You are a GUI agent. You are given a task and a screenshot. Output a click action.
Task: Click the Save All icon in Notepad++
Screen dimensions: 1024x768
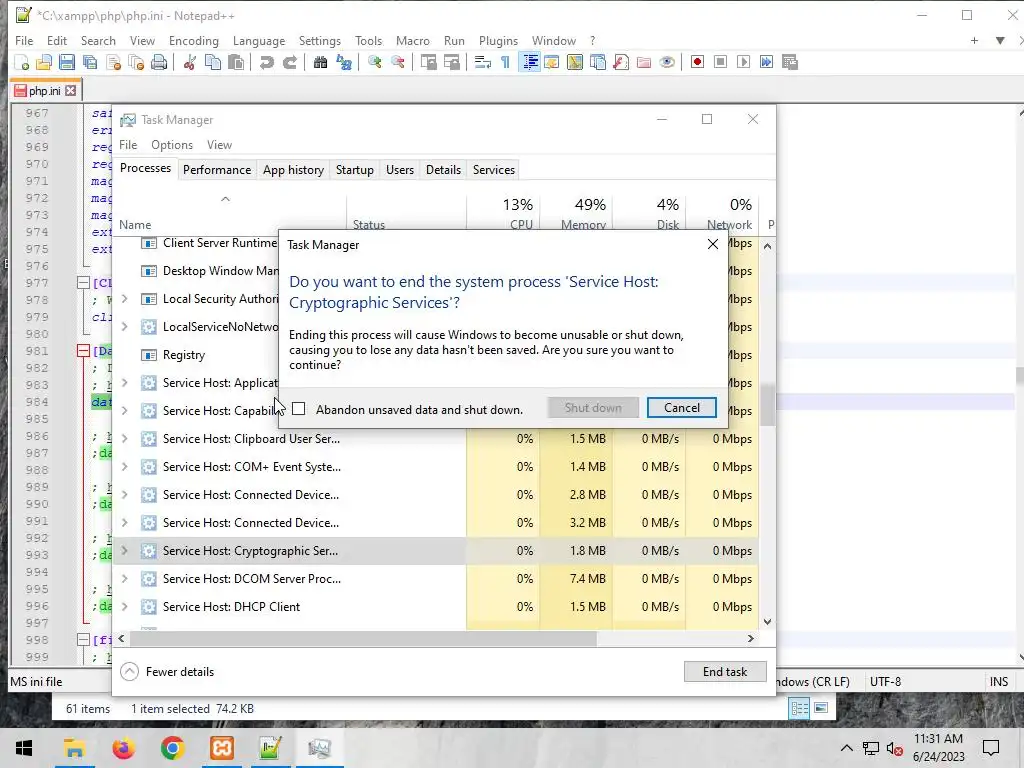tap(90, 62)
